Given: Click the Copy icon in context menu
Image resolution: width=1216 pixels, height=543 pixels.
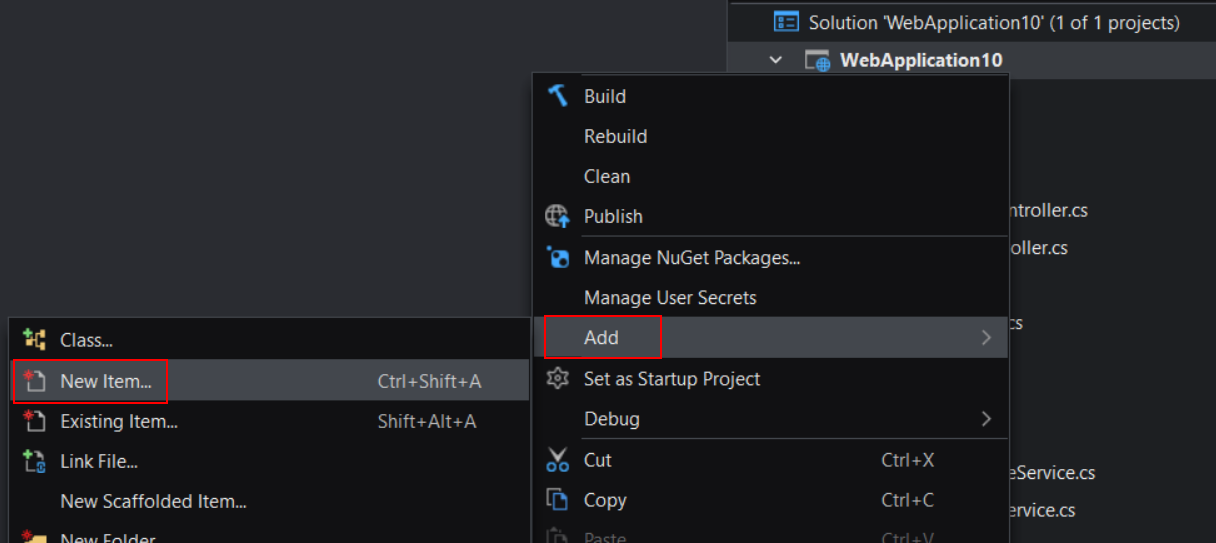Looking at the screenshot, I should [x=557, y=500].
